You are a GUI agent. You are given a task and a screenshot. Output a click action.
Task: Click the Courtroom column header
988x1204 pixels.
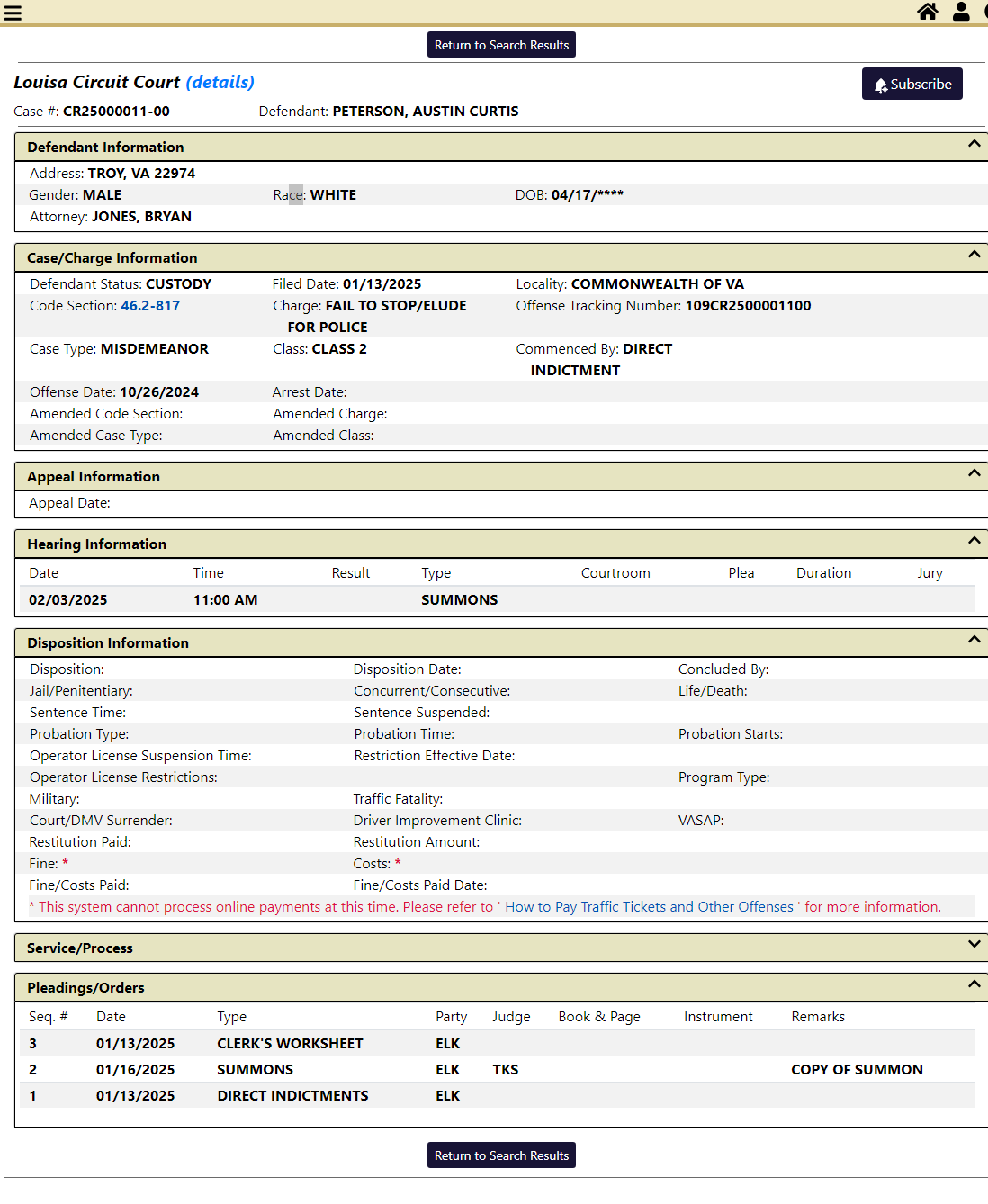(615, 573)
